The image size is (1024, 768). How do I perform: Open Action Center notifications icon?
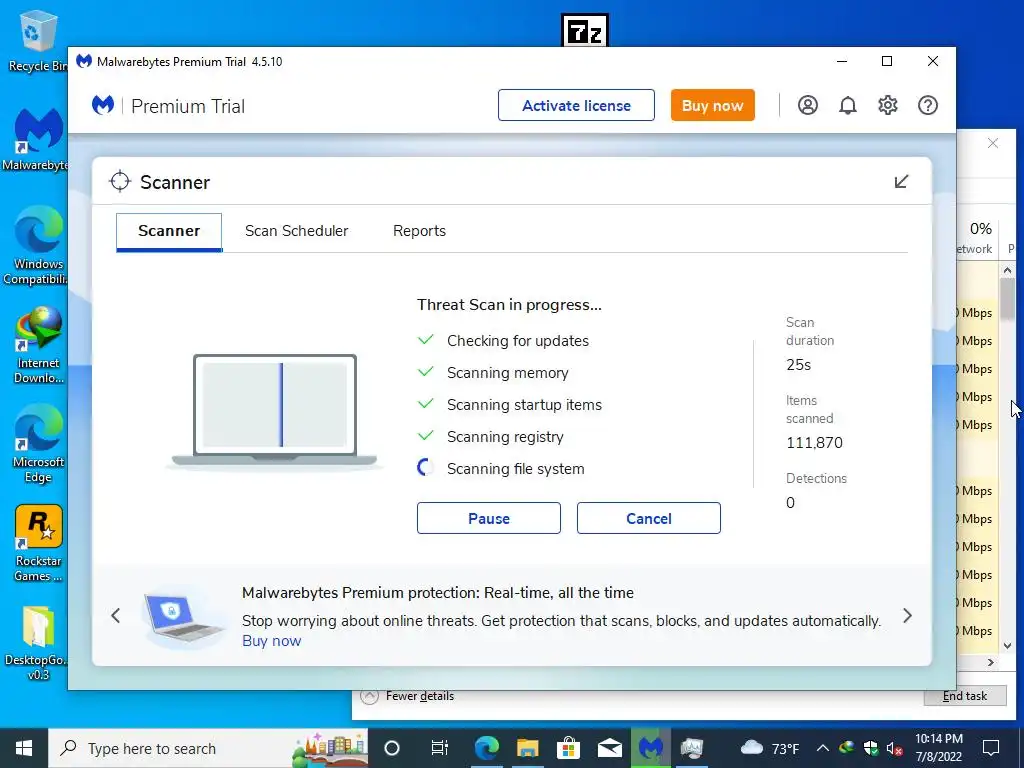(x=991, y=748)
